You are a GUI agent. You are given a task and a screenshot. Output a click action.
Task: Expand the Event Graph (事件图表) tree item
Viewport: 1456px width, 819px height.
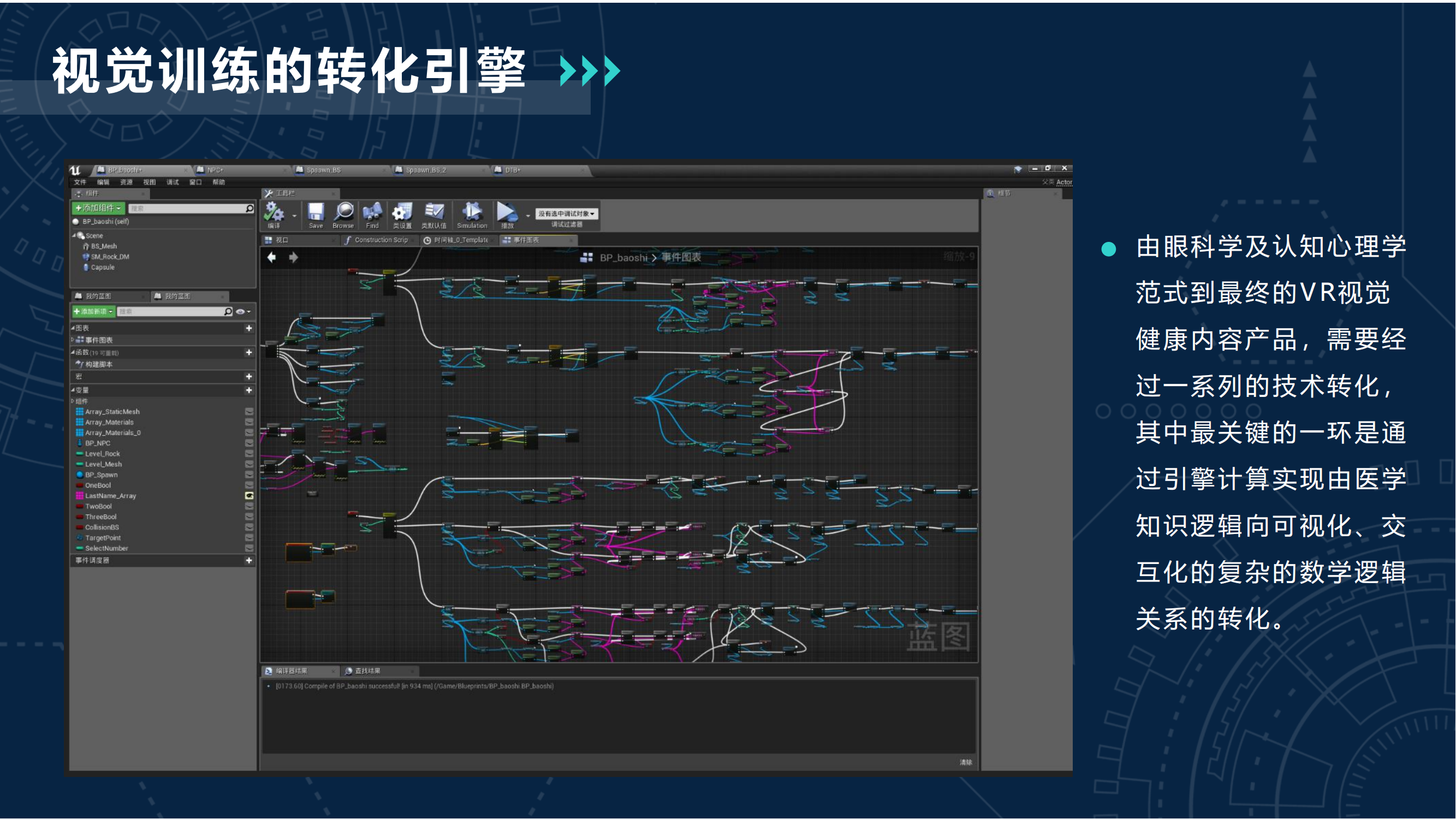coord(73,340)
